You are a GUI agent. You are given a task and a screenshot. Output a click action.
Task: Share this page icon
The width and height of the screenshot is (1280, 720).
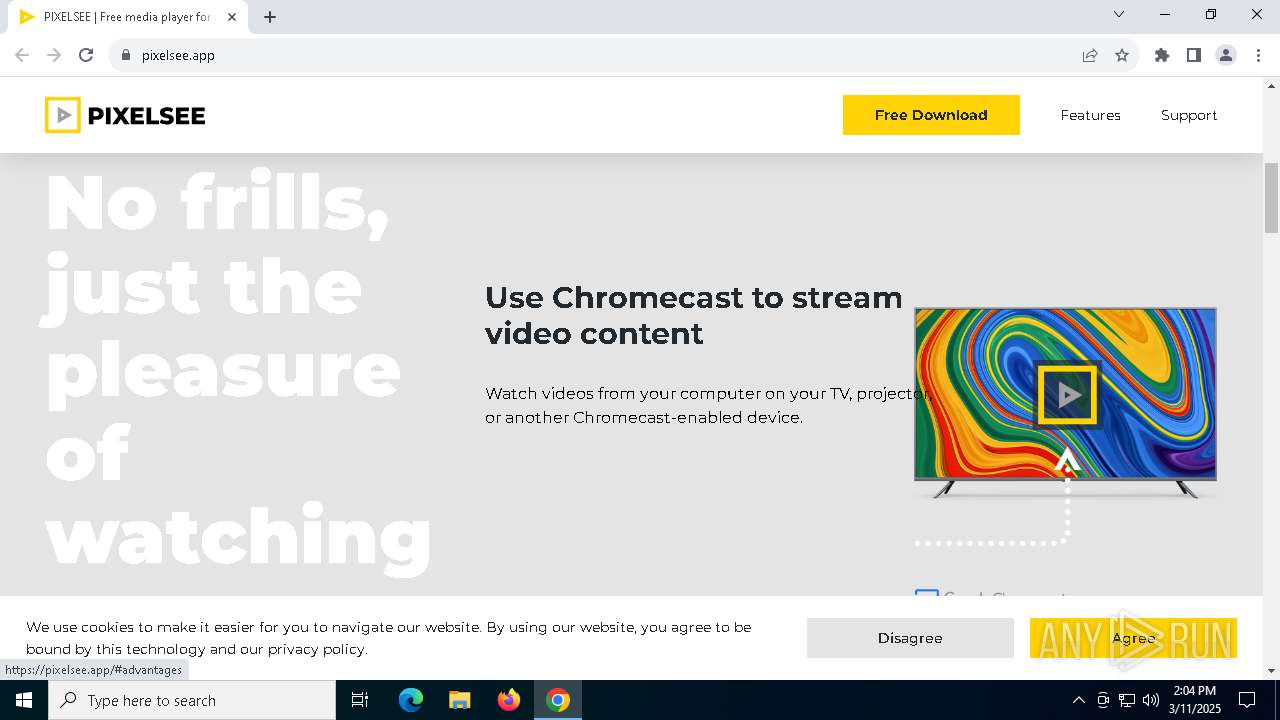click(1090, 55)
